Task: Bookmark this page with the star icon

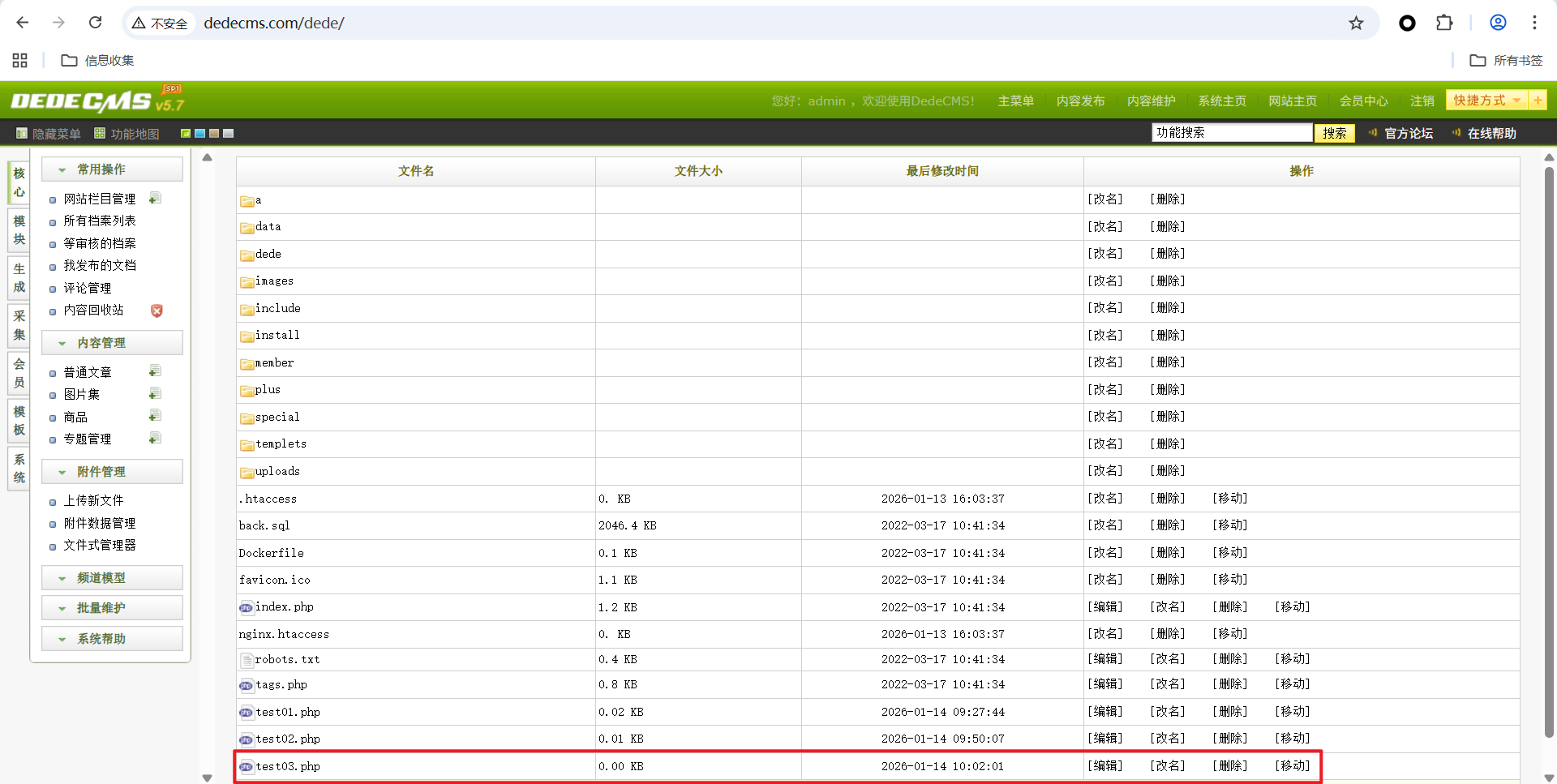Action: click(x=1356, y=23)
